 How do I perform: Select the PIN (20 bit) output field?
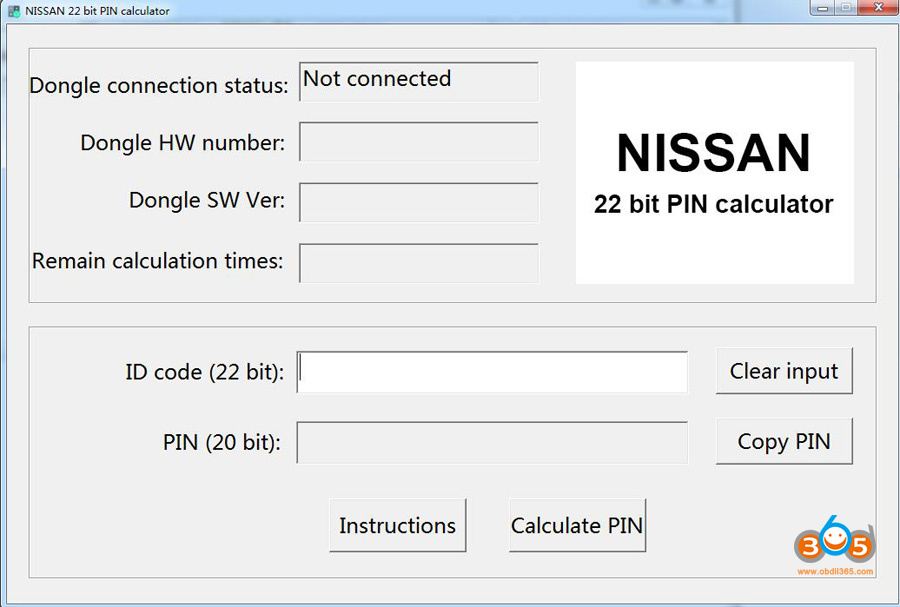(x=492, y=442)
